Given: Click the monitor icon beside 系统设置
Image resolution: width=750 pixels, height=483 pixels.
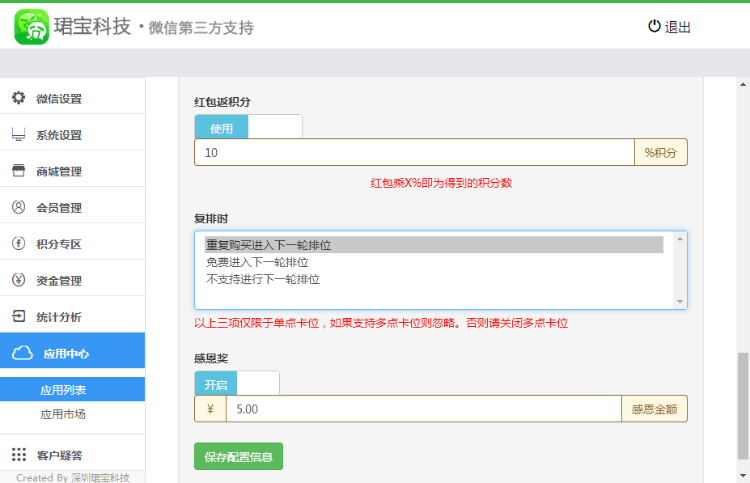Looking at the screenshot, I should (19, 134).
